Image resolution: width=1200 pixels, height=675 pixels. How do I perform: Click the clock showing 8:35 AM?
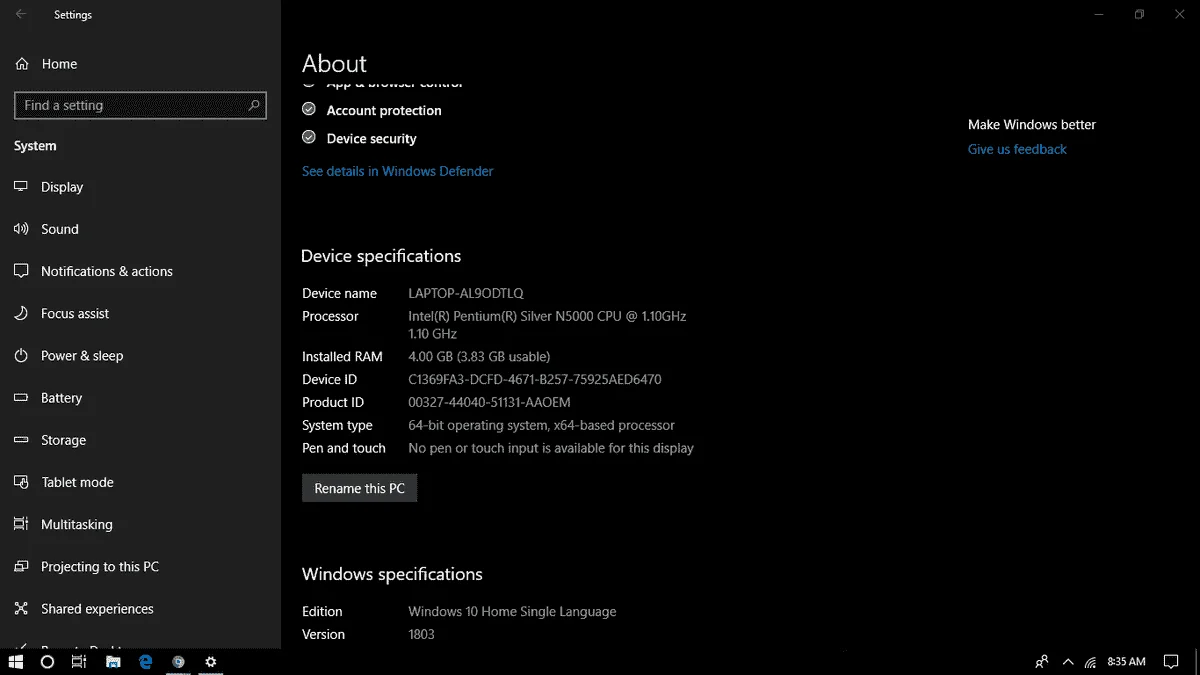coord(1127,662)
